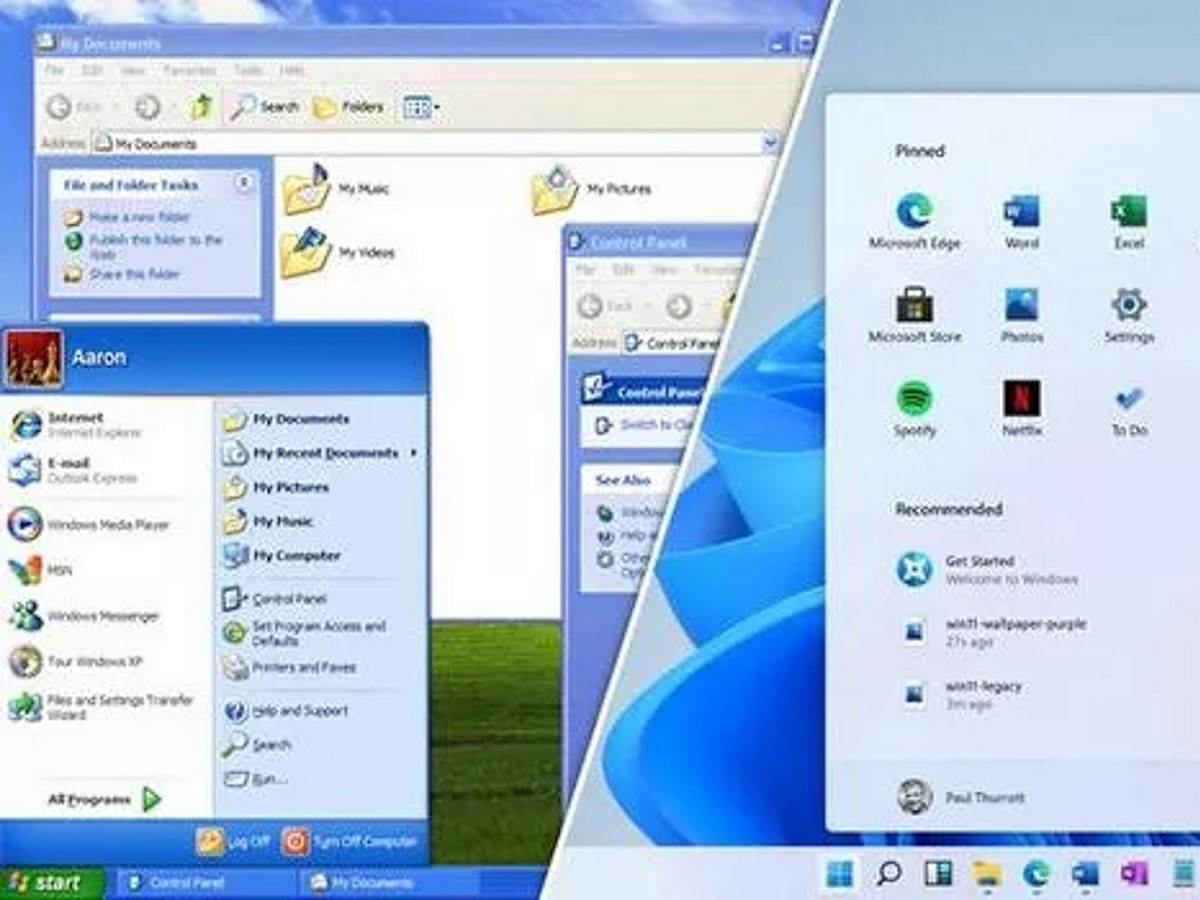
Task: Open Control Panel from Start menu
Action: click(x=288, y=598)
